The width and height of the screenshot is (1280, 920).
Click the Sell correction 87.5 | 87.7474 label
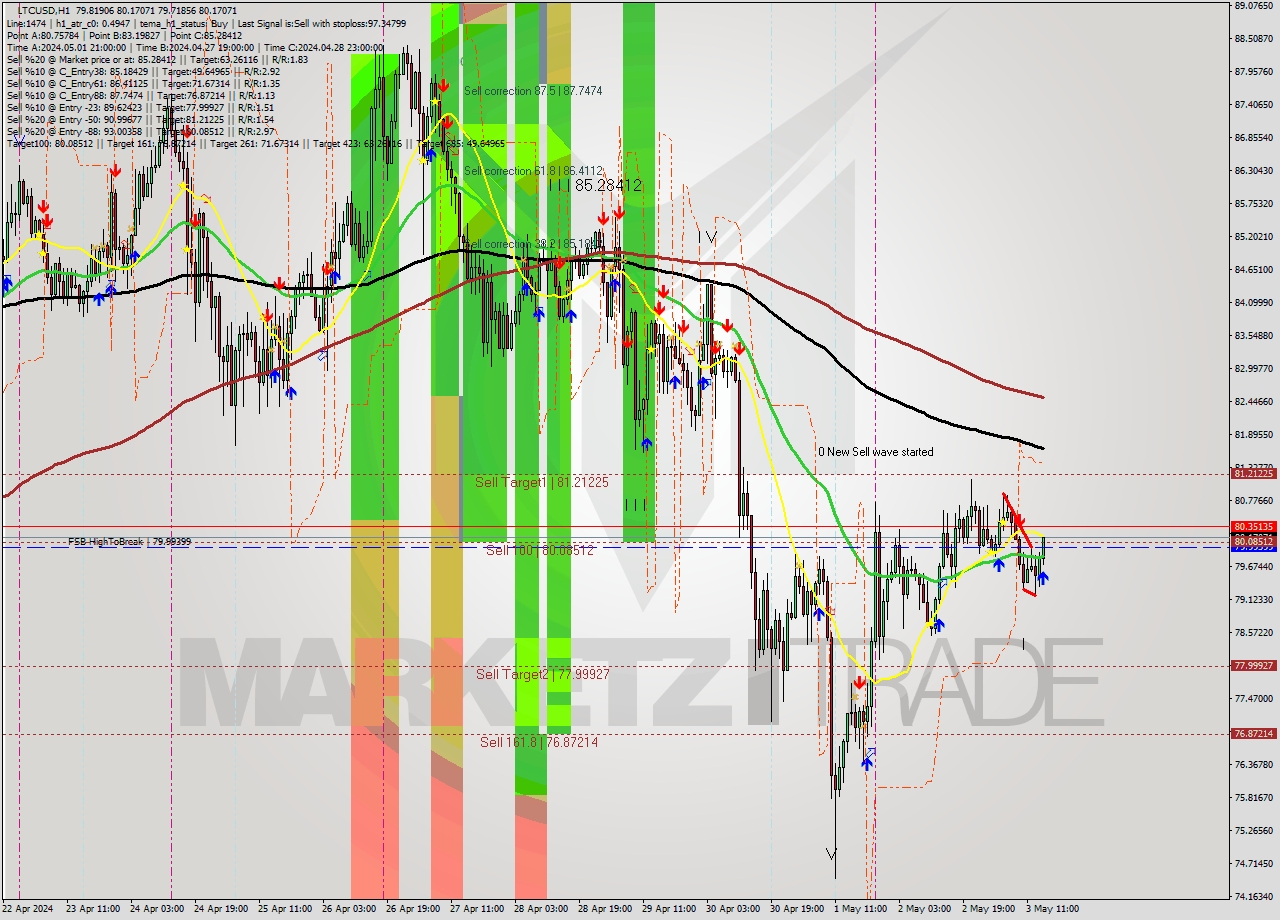533,91
